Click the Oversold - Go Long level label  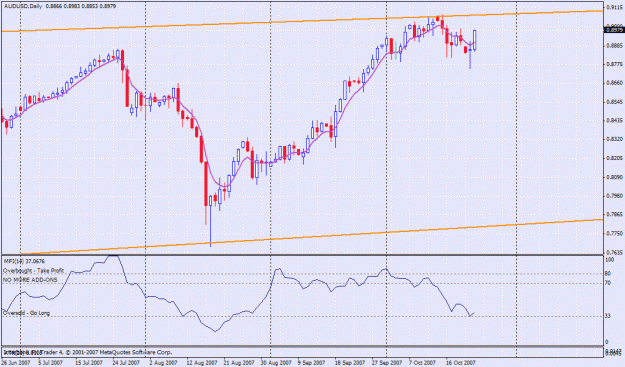(27, 313)
